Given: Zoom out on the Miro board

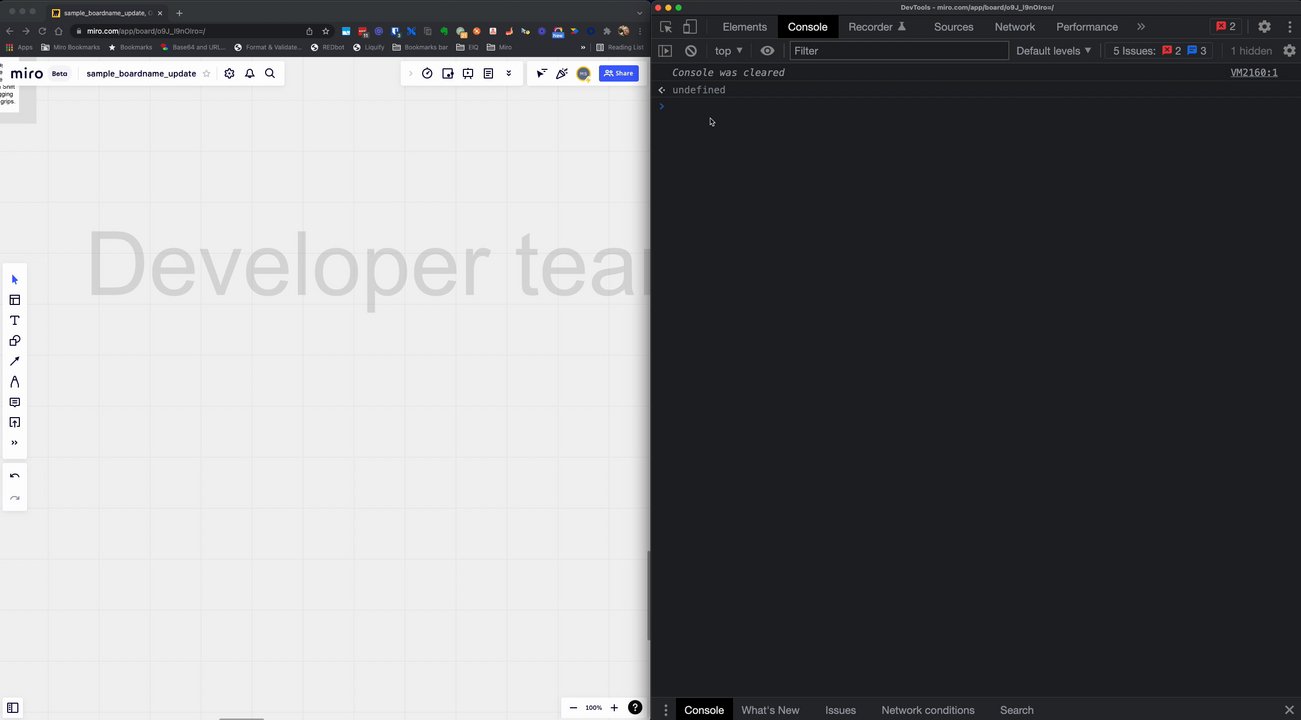Looking at the screenshot, I should (574, 708).
